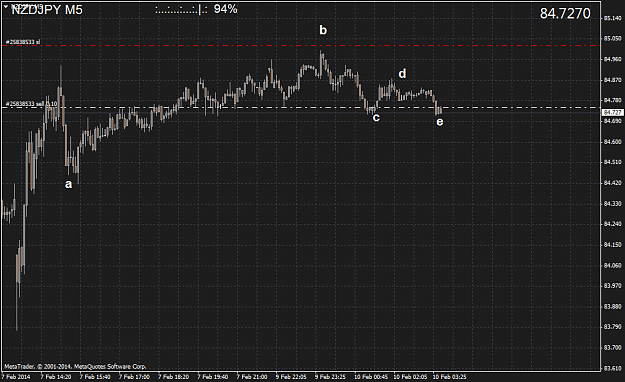Click price scale value 84.780
The image size is (625, 382).
click(613, 100)
